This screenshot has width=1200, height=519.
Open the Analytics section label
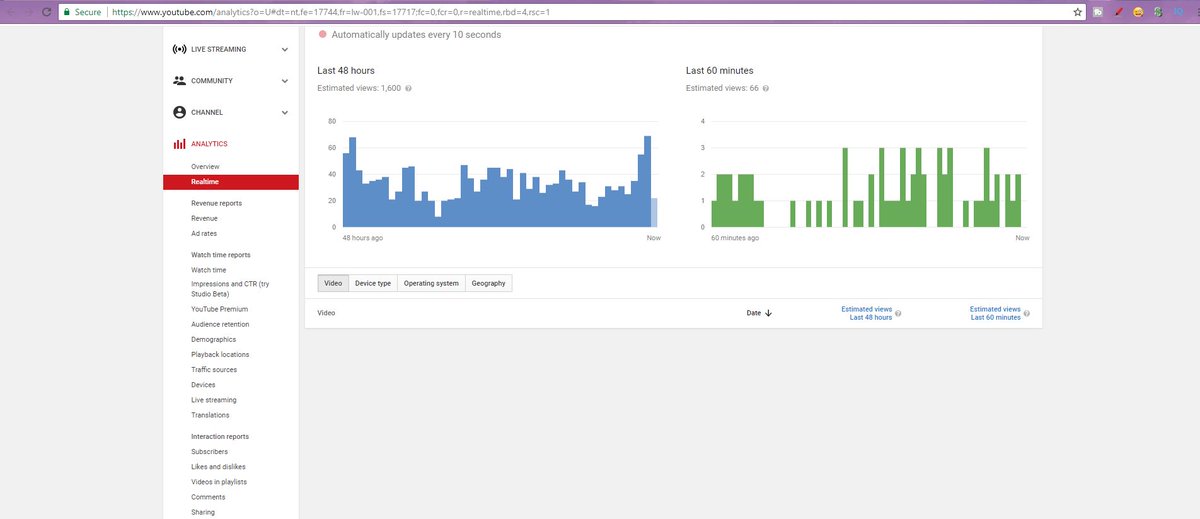(209, 144)
